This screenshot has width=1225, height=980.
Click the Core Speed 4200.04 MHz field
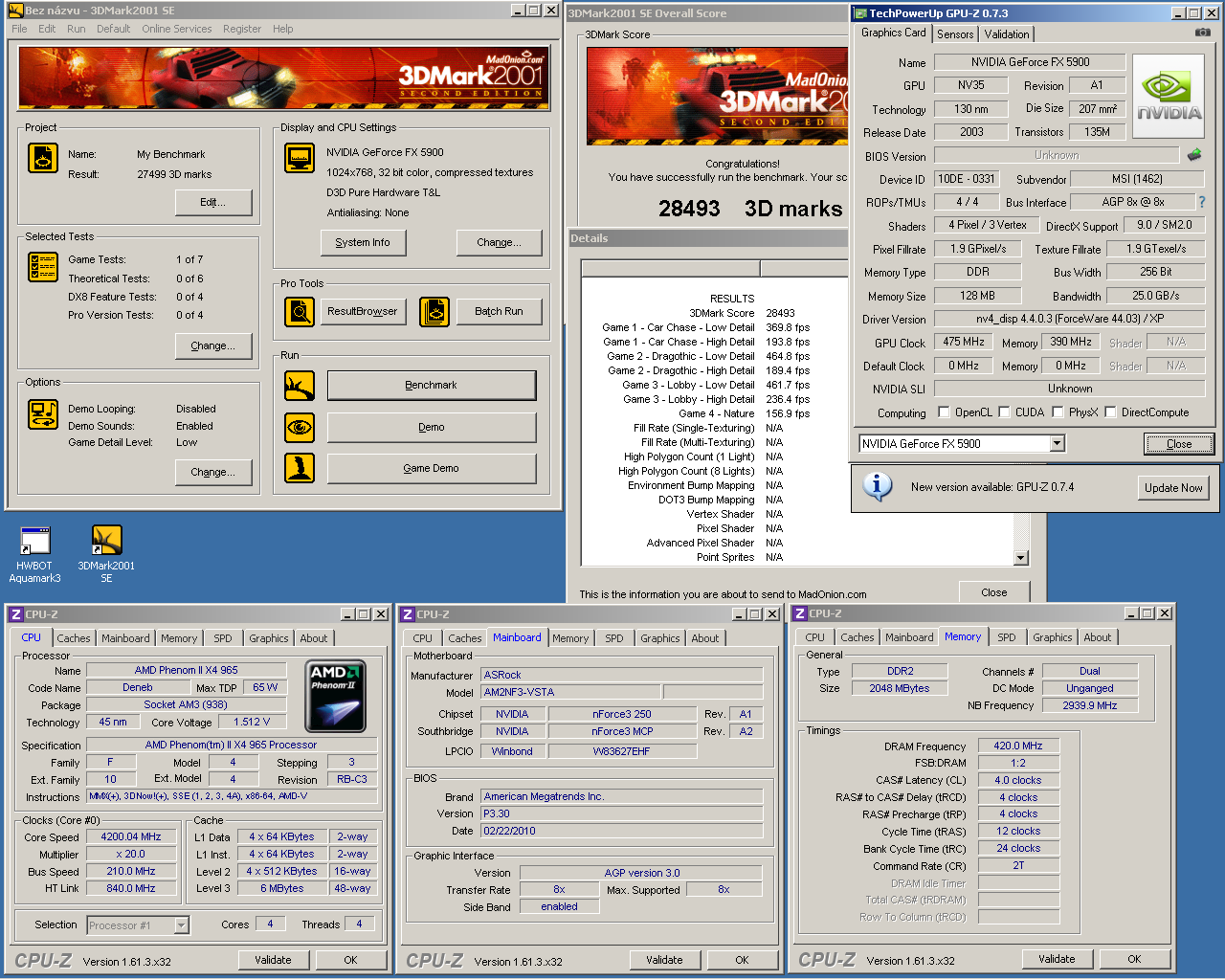pos(131,836)
